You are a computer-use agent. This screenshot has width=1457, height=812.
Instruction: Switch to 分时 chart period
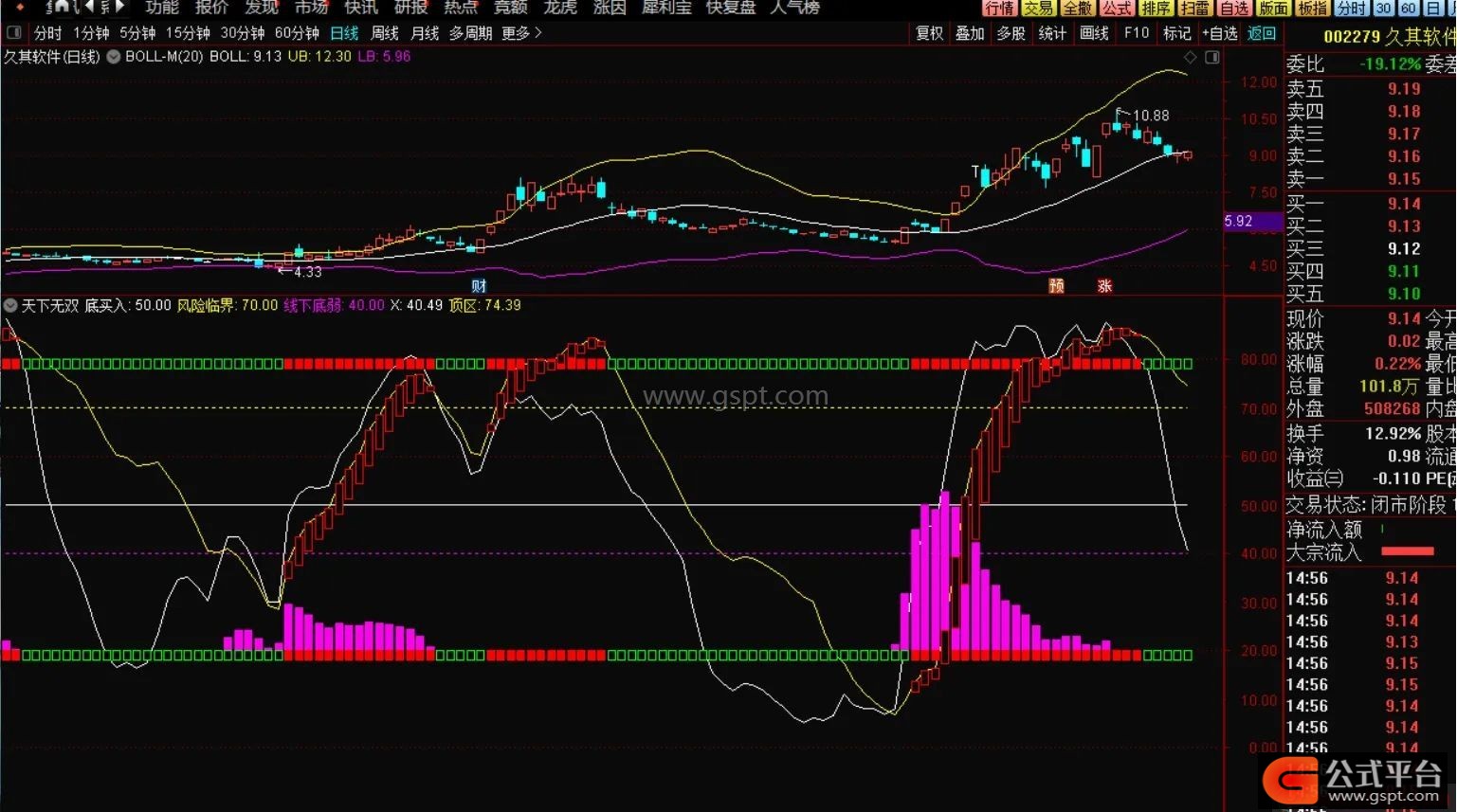coord(47,33)
